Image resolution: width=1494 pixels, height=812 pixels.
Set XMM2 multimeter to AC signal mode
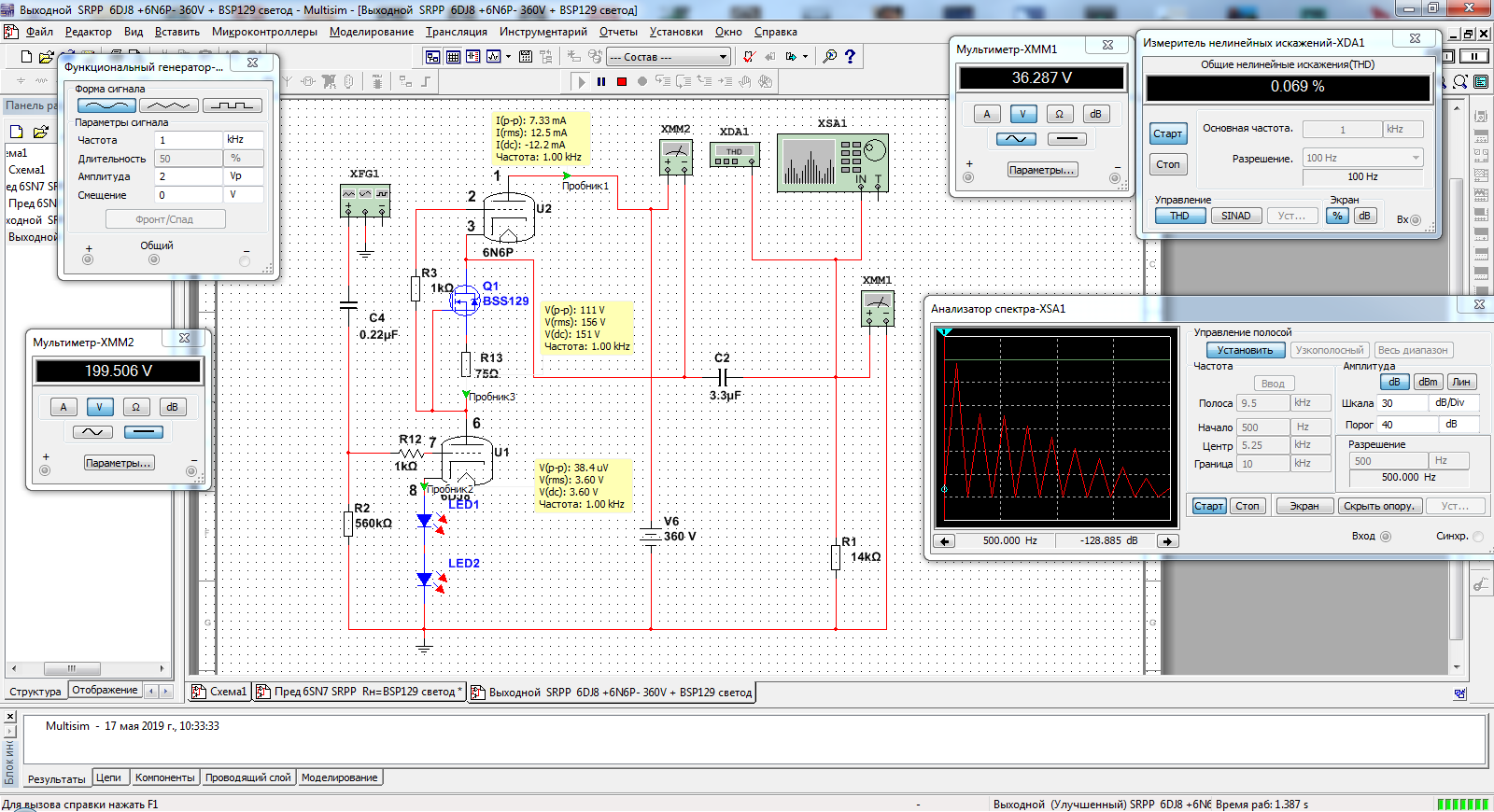pos(93,432)
